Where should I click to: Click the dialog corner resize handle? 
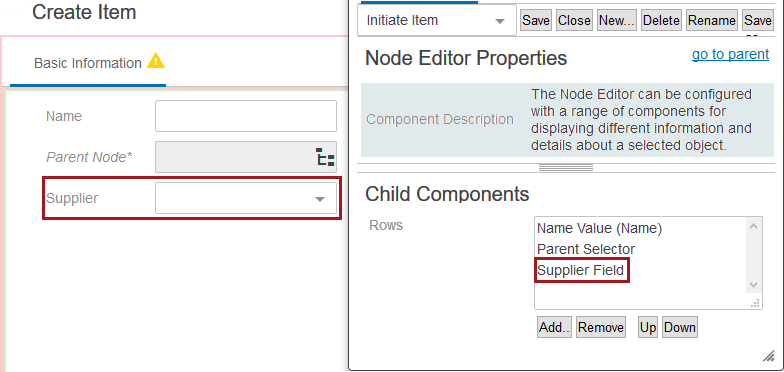(x=768, y=356)
